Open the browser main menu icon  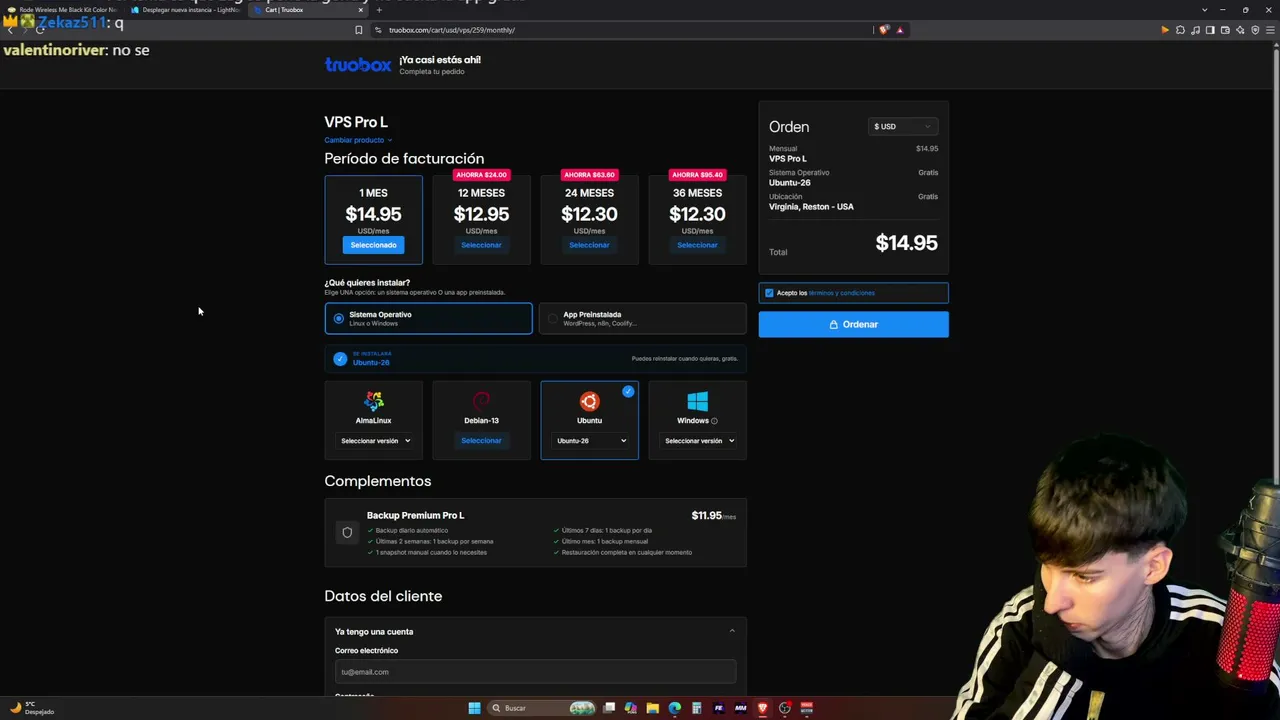[x=1269, y=30]
